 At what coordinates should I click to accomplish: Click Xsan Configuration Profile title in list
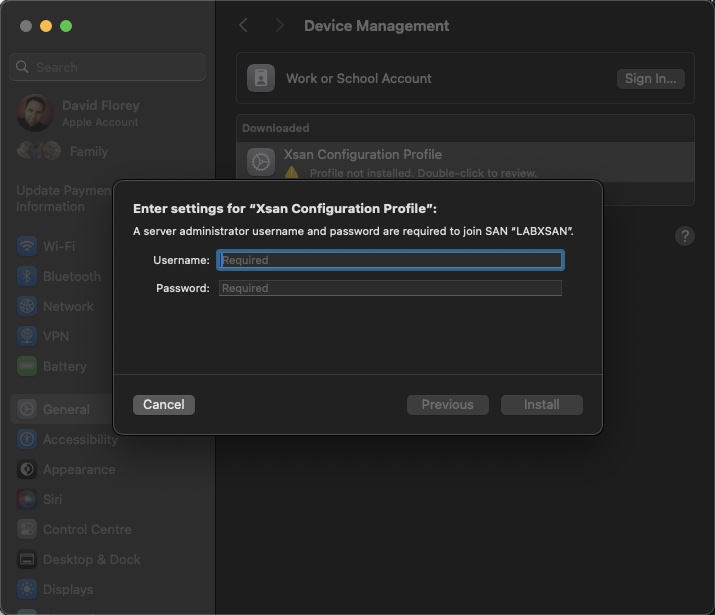click(x=363, y=155)
